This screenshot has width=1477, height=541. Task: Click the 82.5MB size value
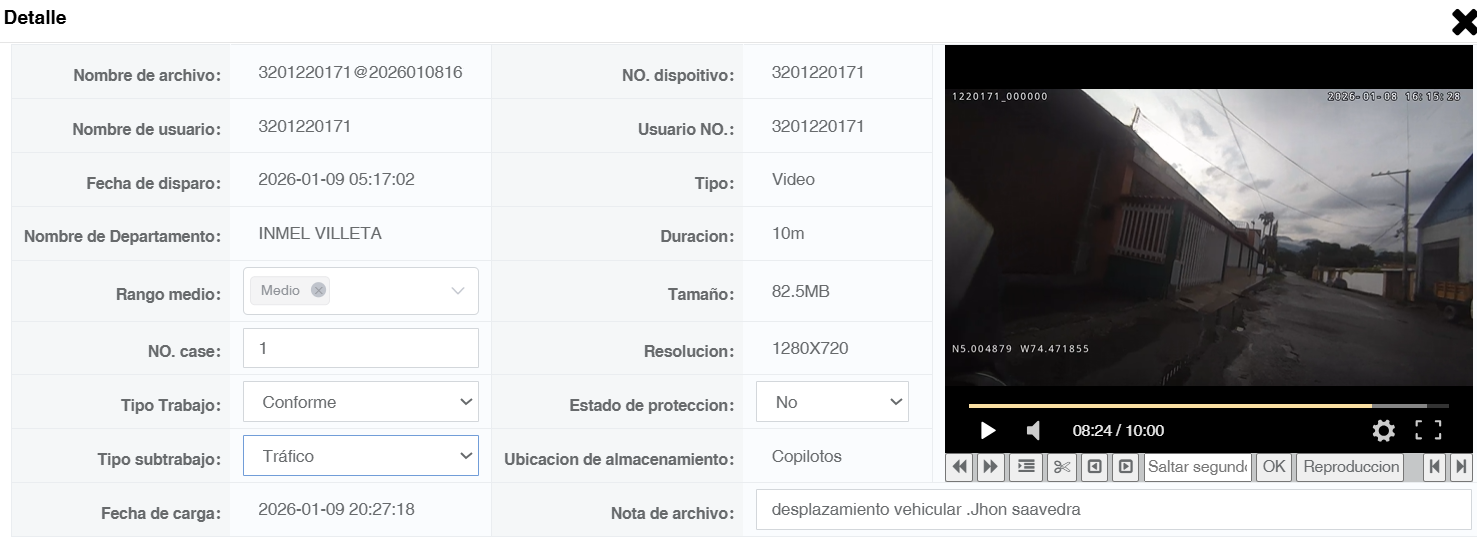801,292
